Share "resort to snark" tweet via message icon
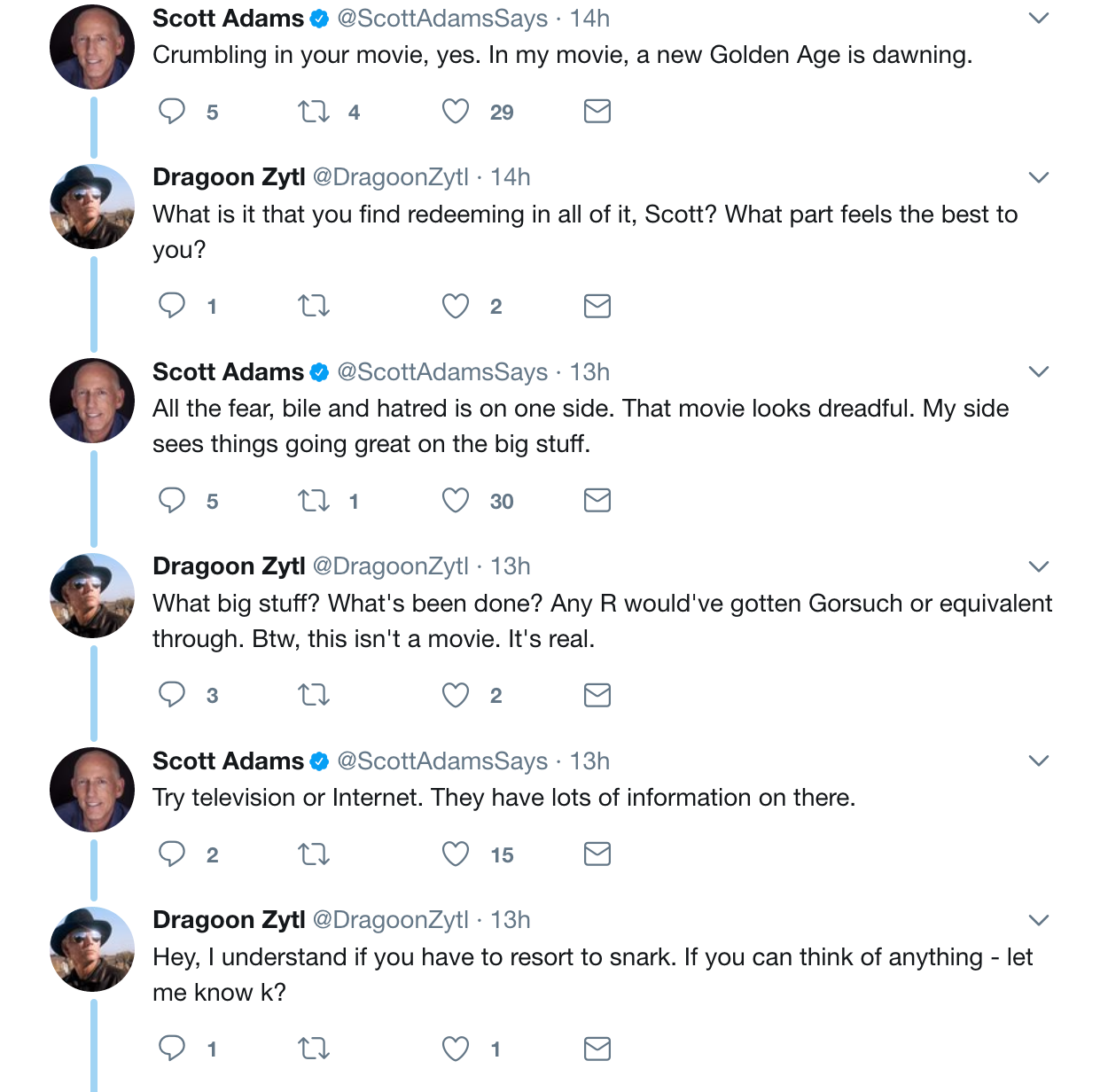 point(597,1049)
